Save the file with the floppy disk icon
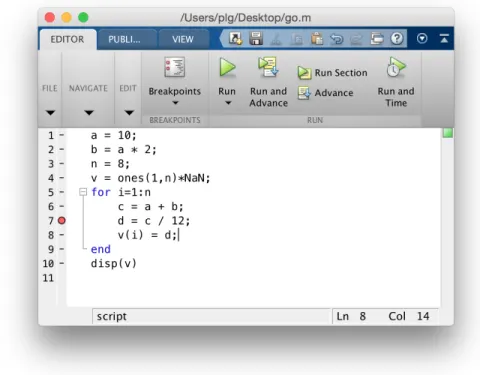 coord(256,39)
